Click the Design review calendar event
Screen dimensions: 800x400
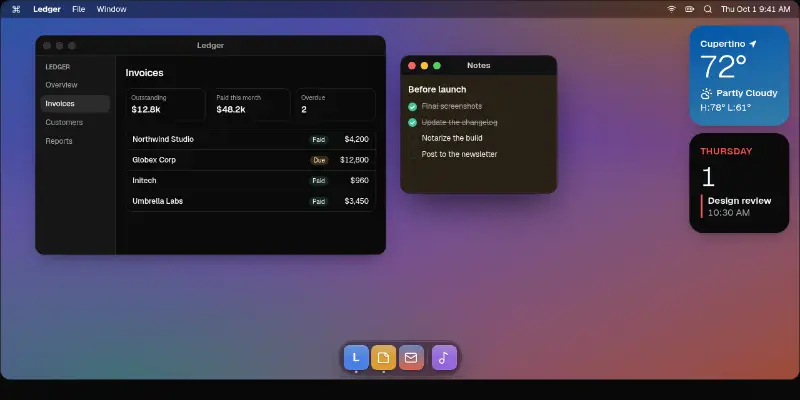click(x=736, y=206)
